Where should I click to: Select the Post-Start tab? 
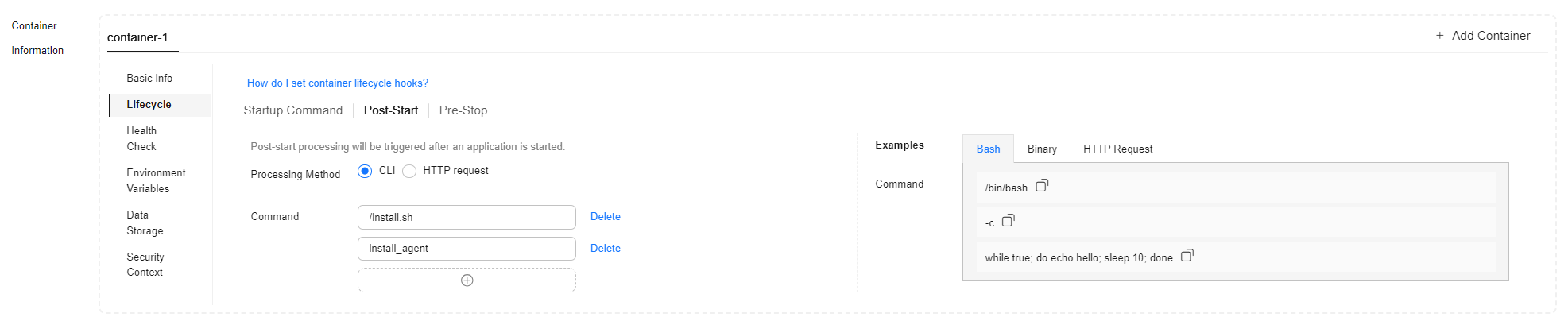tap(391, 110)
